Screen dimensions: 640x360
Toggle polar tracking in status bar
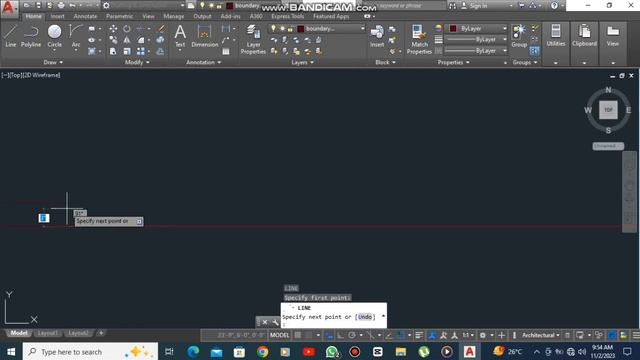[352, 335]
